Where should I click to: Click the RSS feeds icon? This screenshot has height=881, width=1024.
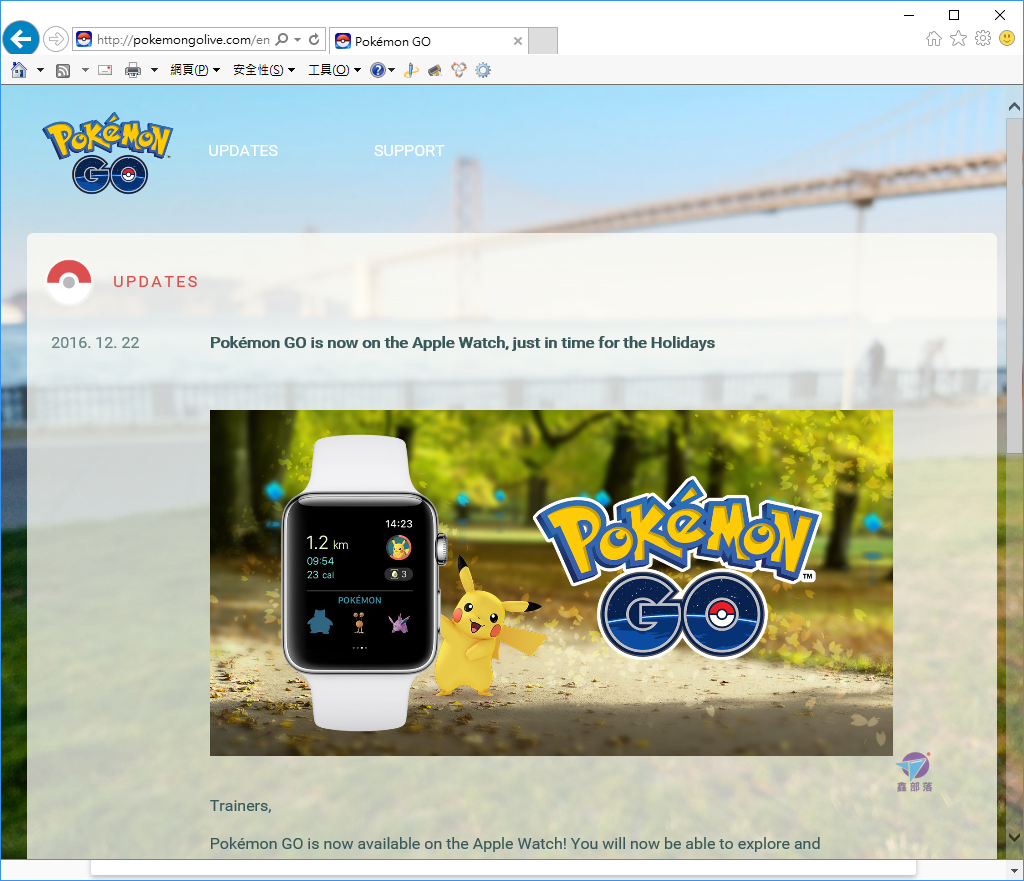(63, 71)
